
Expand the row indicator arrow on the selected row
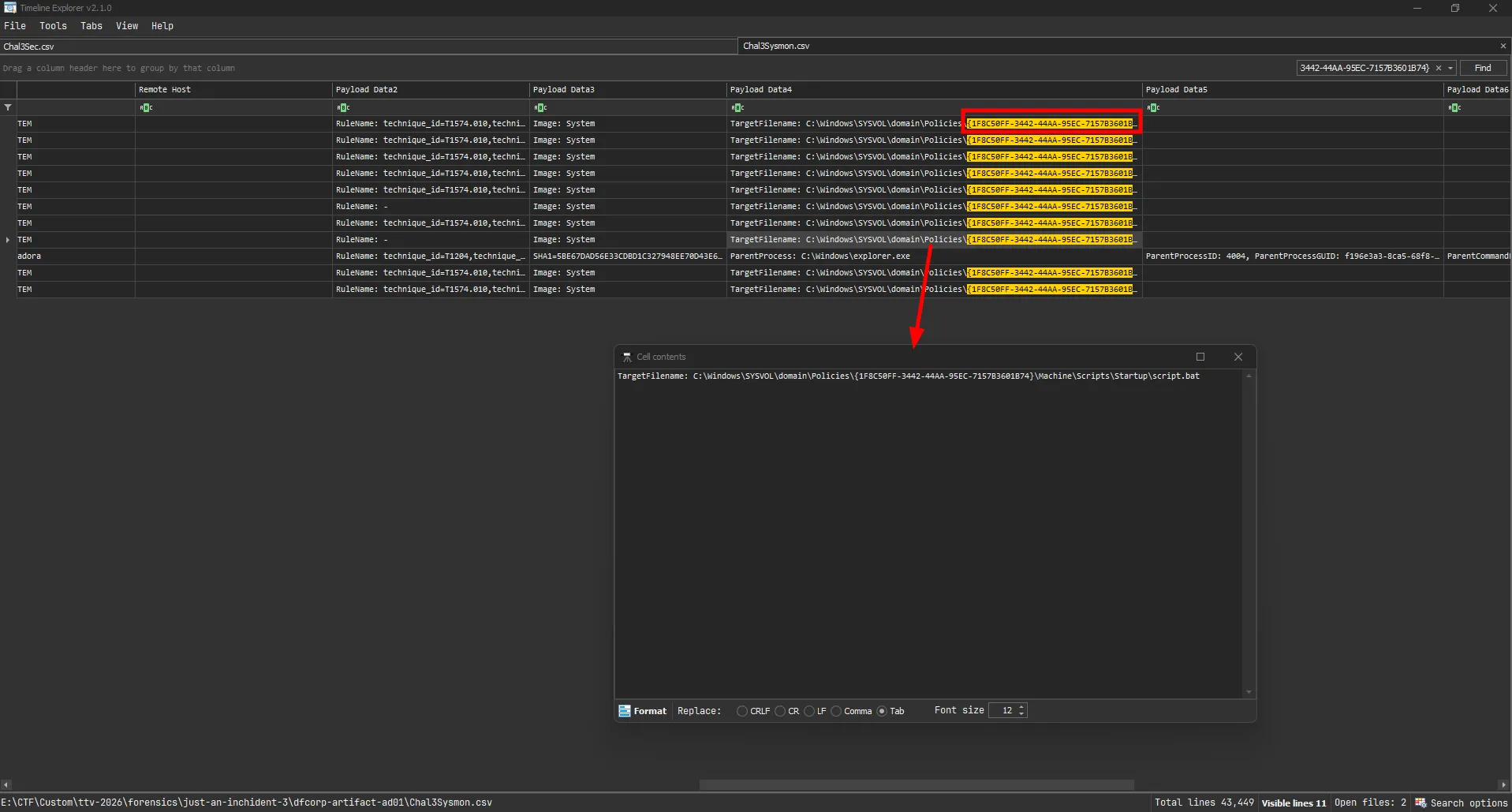pyautogui.click(x=8, y=240)
